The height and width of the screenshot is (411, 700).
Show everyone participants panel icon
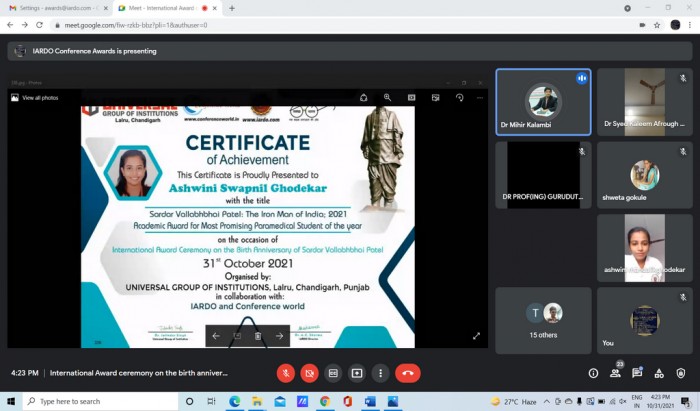pyautogui.click(x=615, y=373)
